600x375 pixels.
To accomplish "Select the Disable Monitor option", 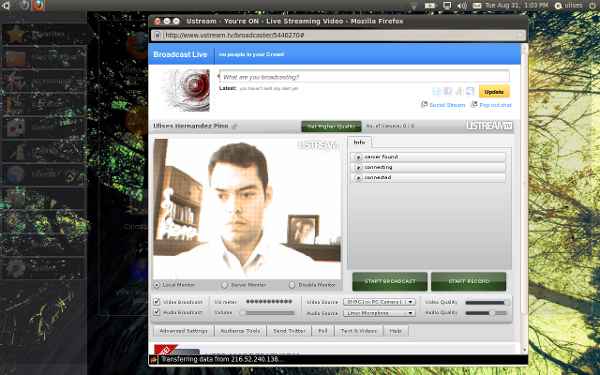I will coord(292,285).
